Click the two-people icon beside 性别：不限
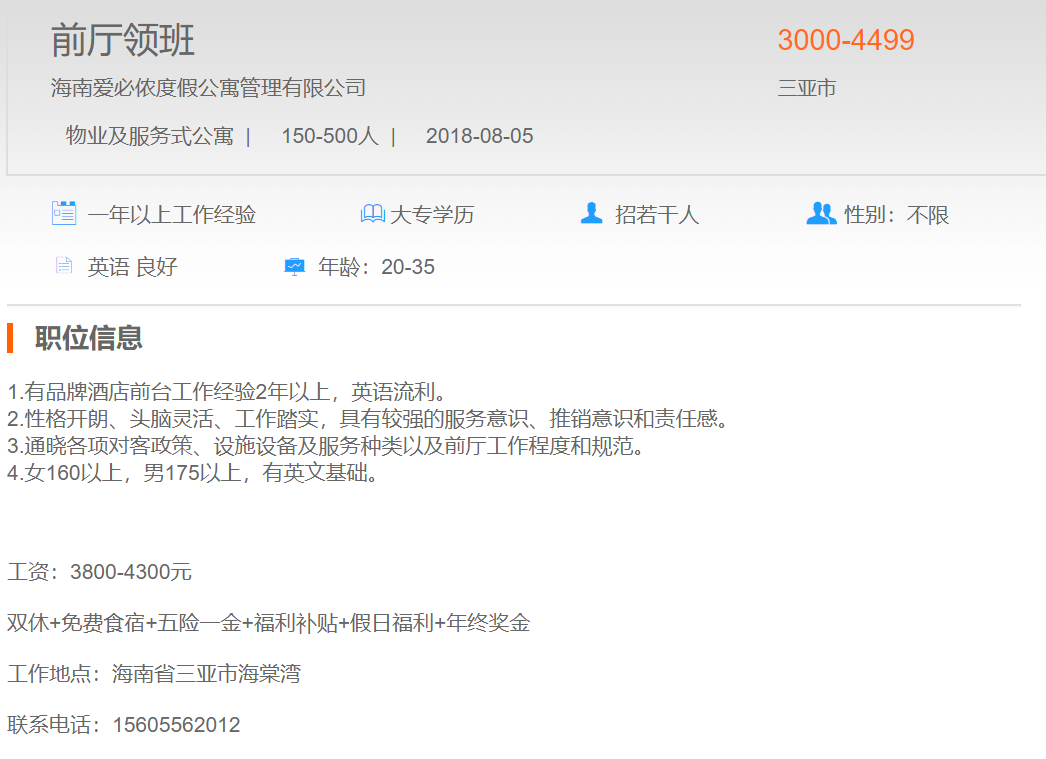The width and height of the screenshot is (1046, 759). [821, 213]
